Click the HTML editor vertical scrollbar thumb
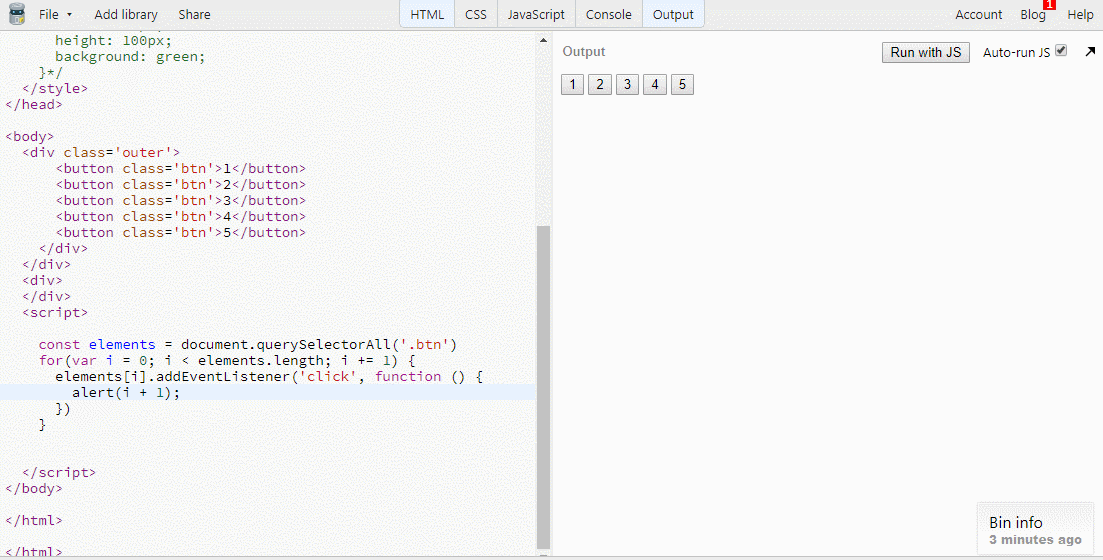Image resolution: width=1103 pixels, height=560 pixels. [543, 387]
